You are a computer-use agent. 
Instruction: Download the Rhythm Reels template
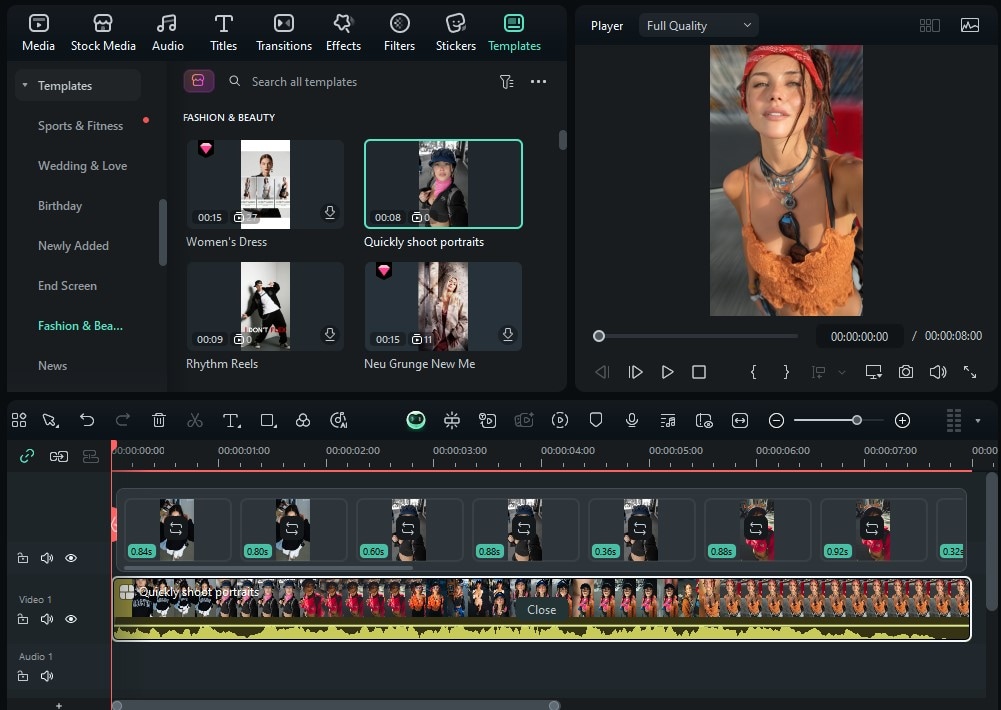[x=329, y=334]
